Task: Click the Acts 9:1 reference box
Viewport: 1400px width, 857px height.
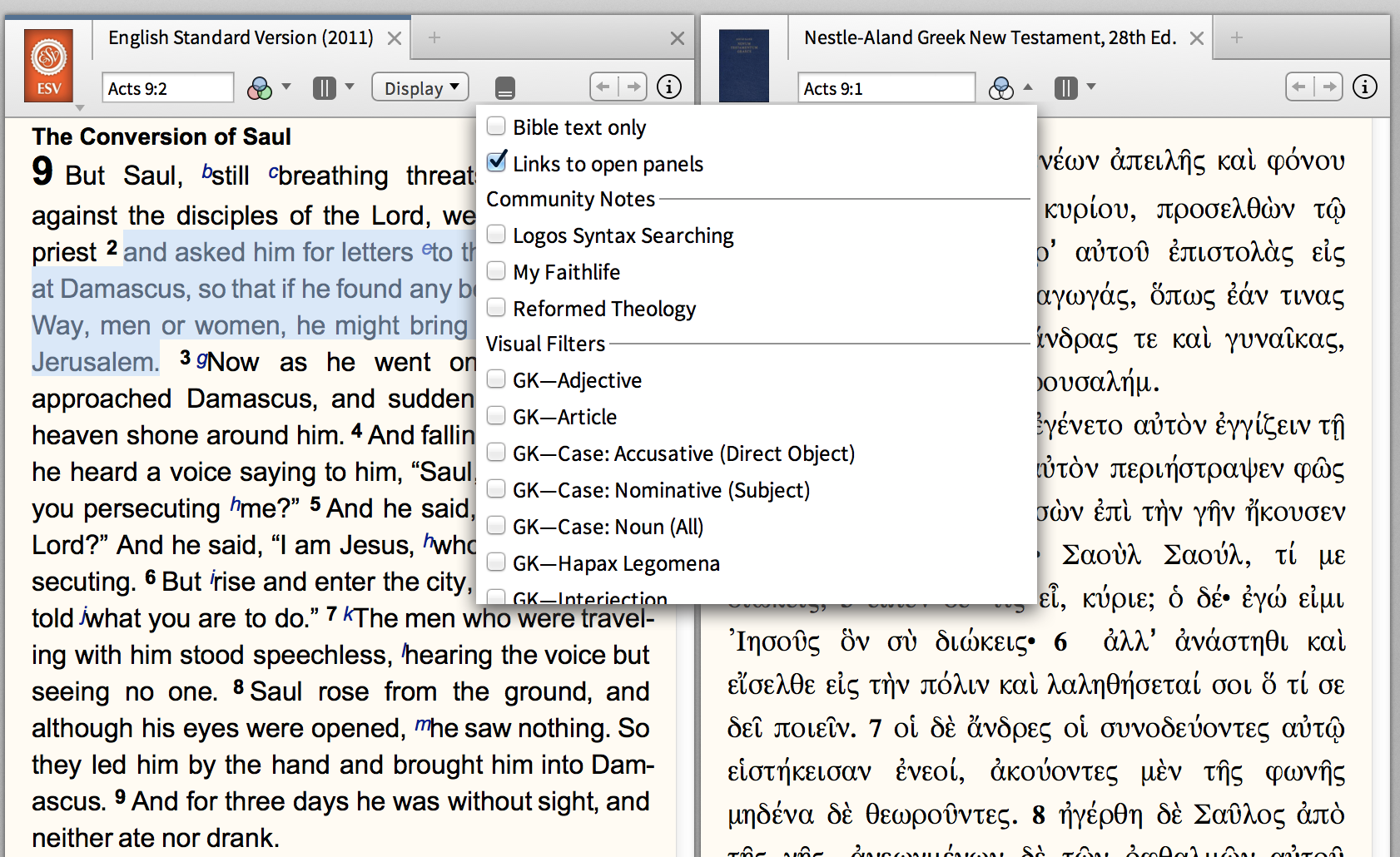Action: coord(887,88)
